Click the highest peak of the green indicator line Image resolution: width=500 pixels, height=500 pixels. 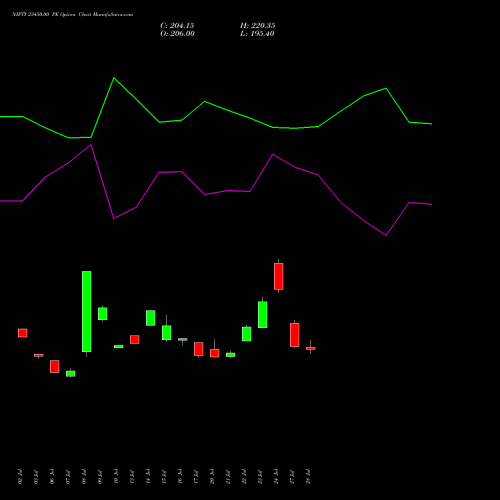(114, 78)
